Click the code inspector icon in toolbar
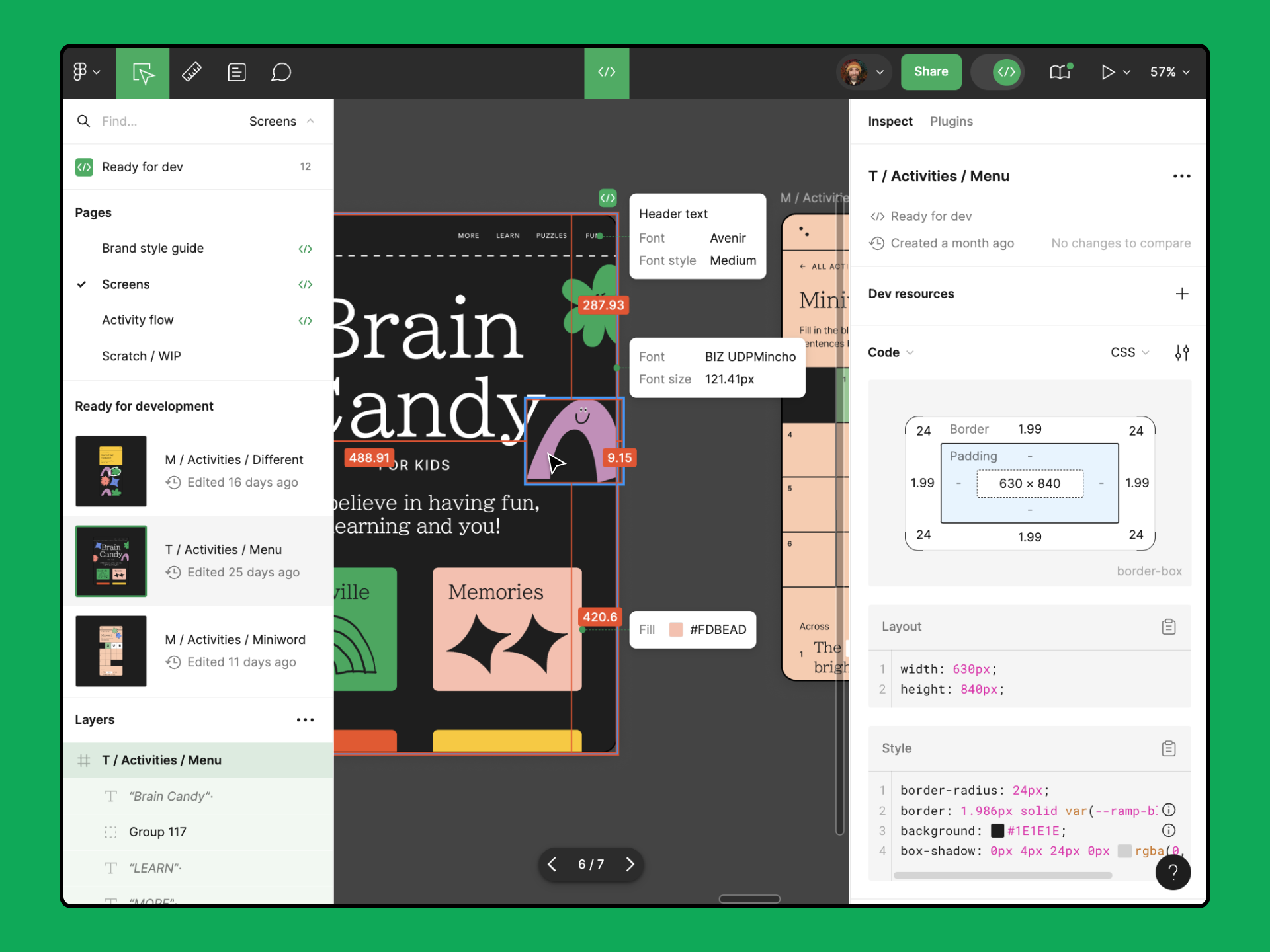This screenshot has width=1270, height=952. click(607, 71)
